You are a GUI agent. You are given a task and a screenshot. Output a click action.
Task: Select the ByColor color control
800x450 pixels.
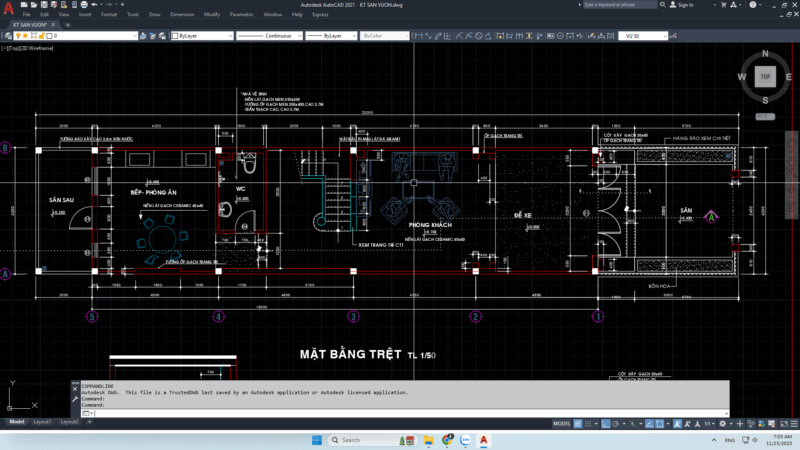(385, 36)
